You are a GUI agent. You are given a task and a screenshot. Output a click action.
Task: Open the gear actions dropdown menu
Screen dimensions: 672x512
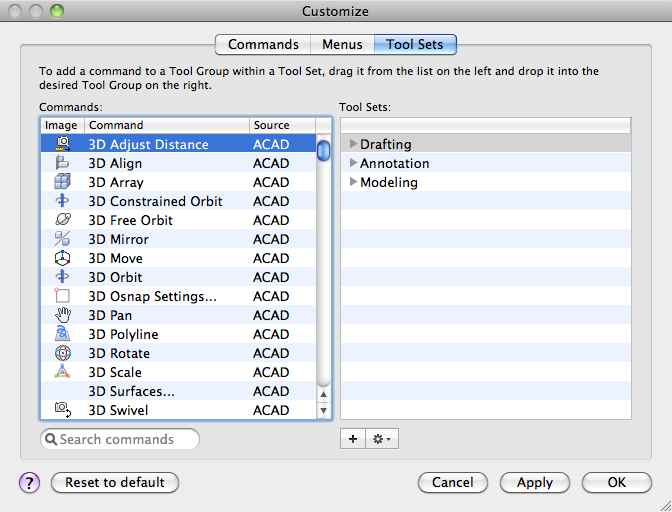pyautogui.click(x=382, y=439)
